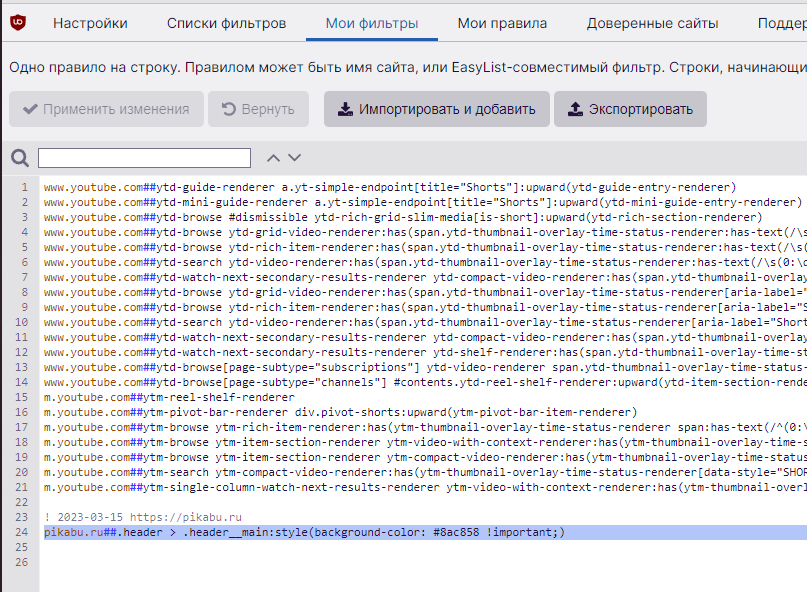Go to Мои правила tab
Image resolution: width=807 pixels, height=592 pixels.
502,22
